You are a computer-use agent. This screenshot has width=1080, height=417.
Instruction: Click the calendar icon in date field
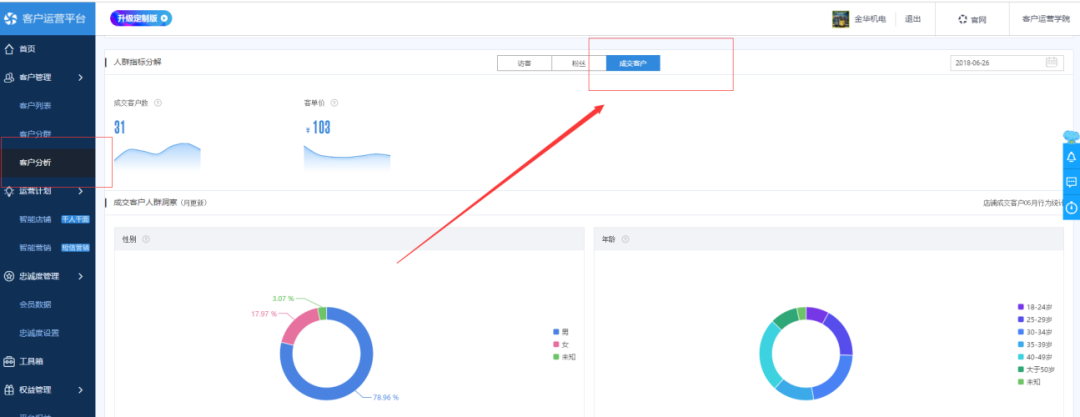(1052, 62)
